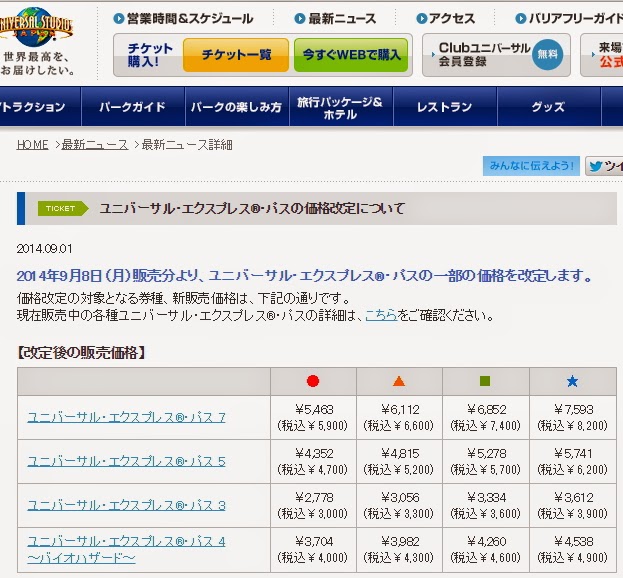Screen dimensions: 623x578
Task: Click the blue 無料 circle badge
Action: (548, 55)
